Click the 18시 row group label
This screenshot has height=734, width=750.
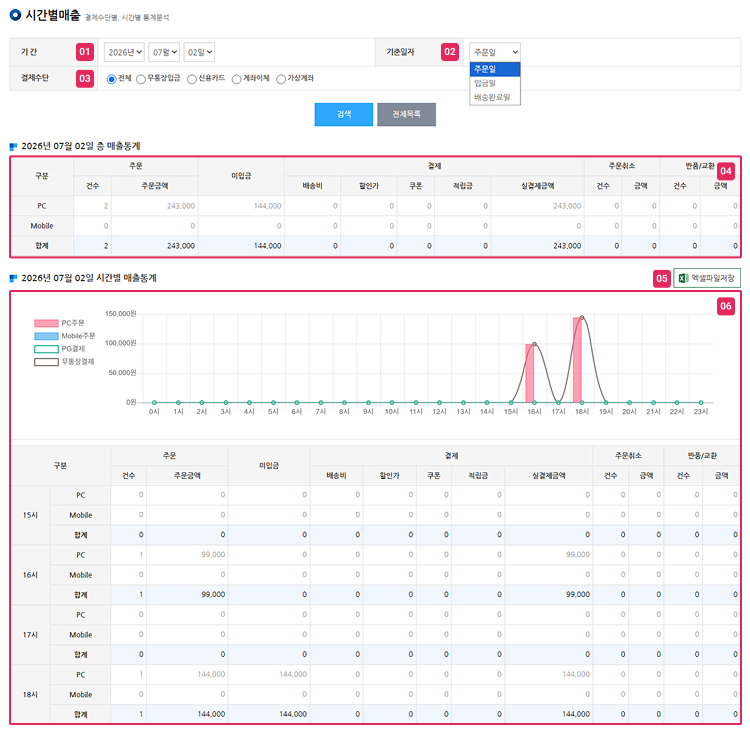30,694
